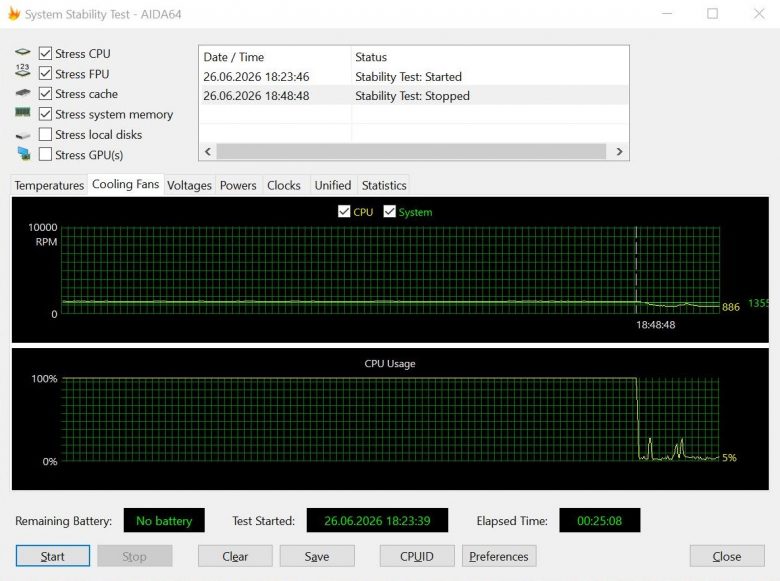The height and width of the screenshot is (581, 780).
Task: Click the Test Started value 26.06.2026 18:23:39
Action: coord(377,520)
